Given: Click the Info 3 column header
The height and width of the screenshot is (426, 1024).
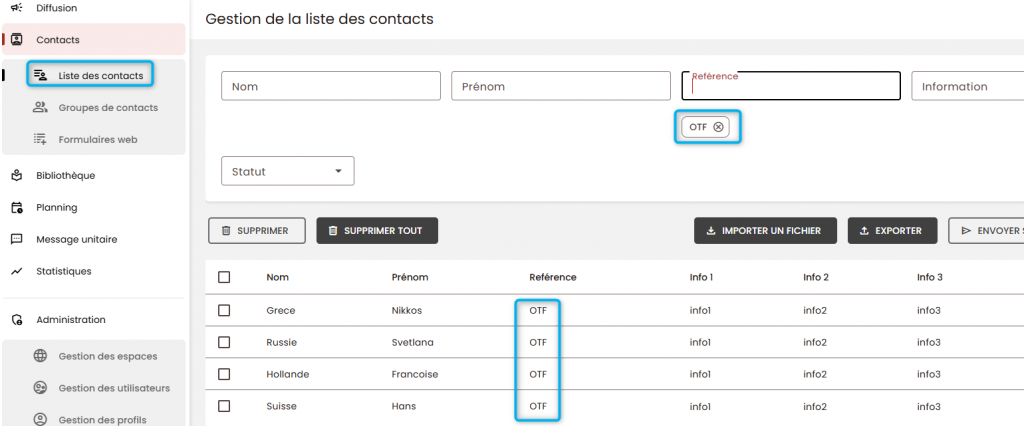Looking at the screenshot, I should pyautogui.click(x=929, y=277).
